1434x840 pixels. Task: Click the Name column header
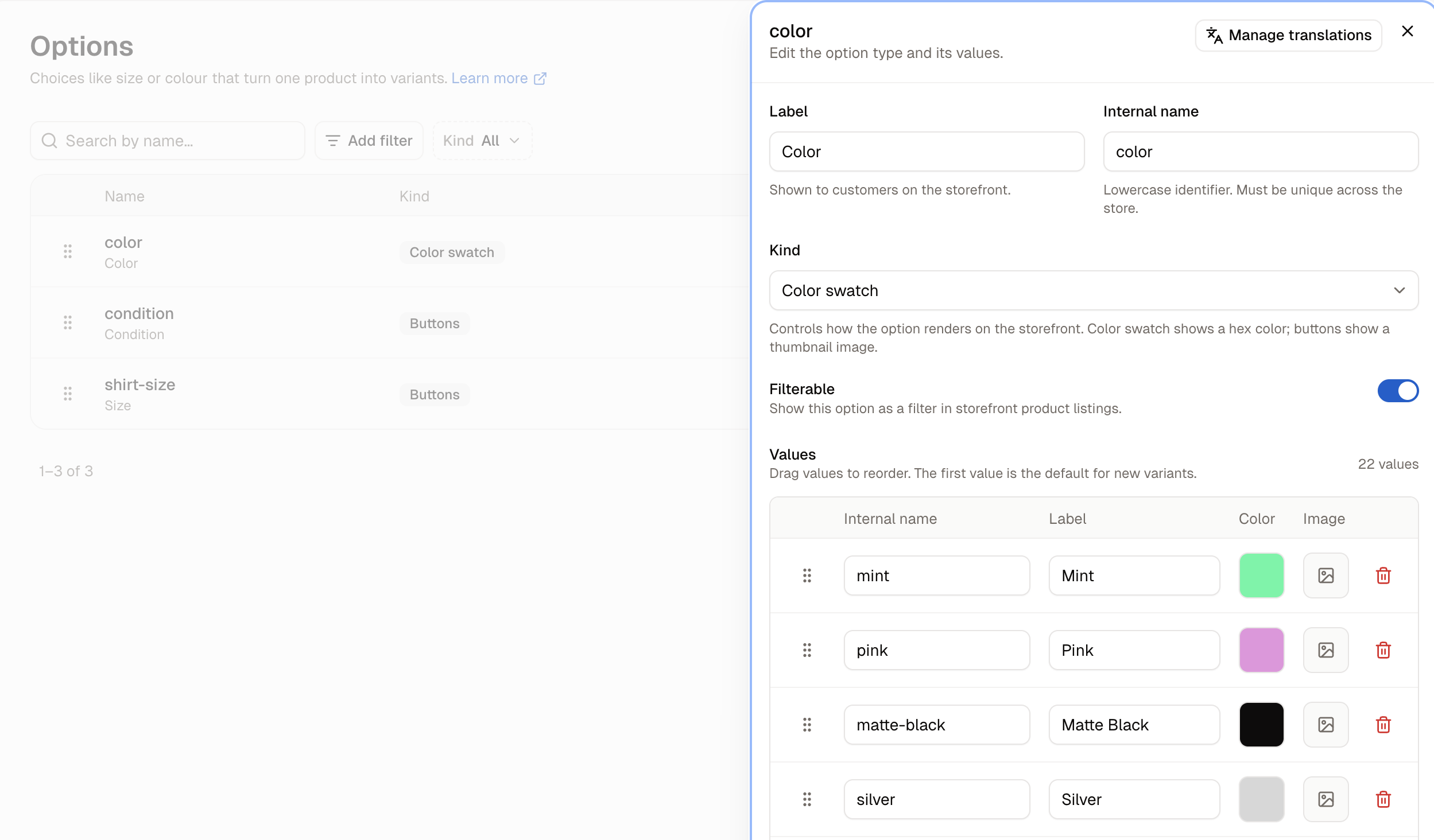pyautogui.click(x=125, y=196)
